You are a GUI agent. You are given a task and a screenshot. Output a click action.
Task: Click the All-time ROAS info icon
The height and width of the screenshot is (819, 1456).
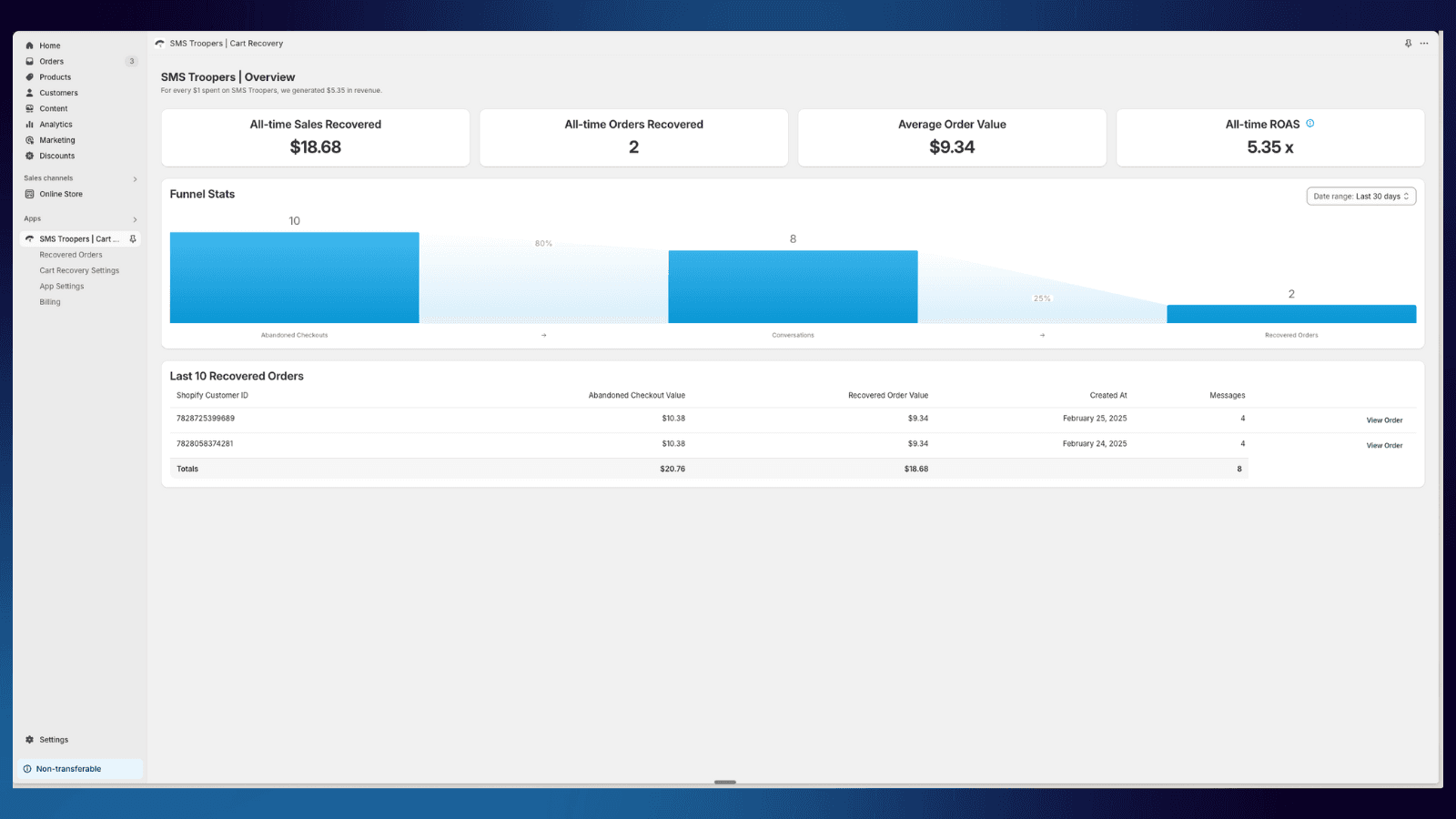tap(1310, 124)
